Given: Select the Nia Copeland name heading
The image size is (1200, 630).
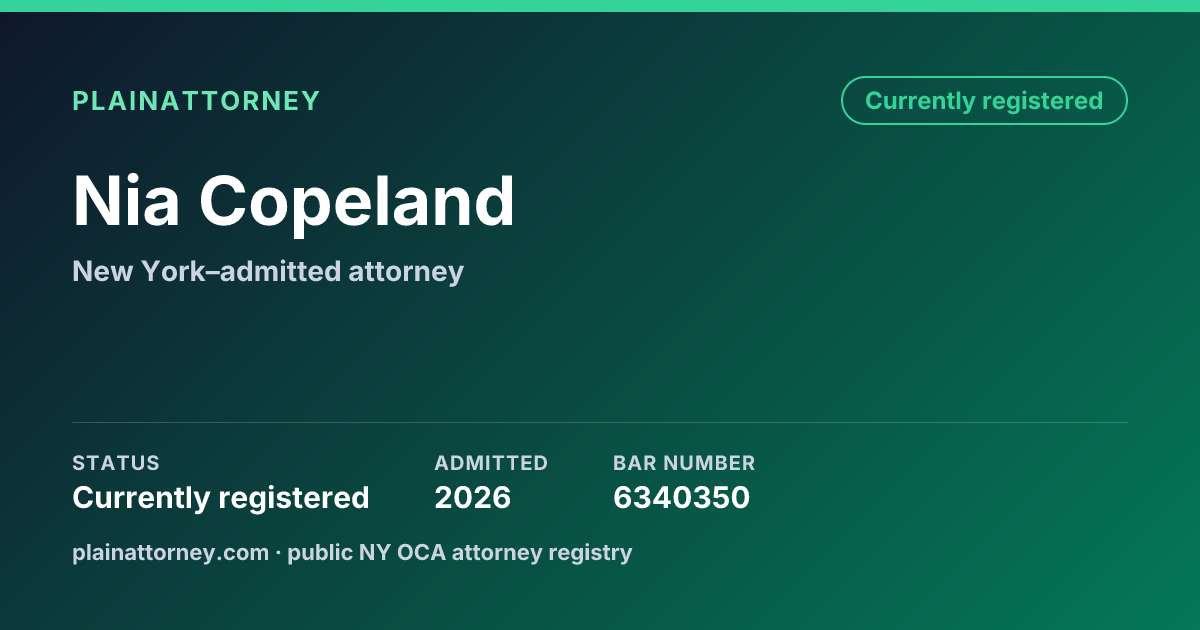Looking at the screenshot, I should (294, 201).
